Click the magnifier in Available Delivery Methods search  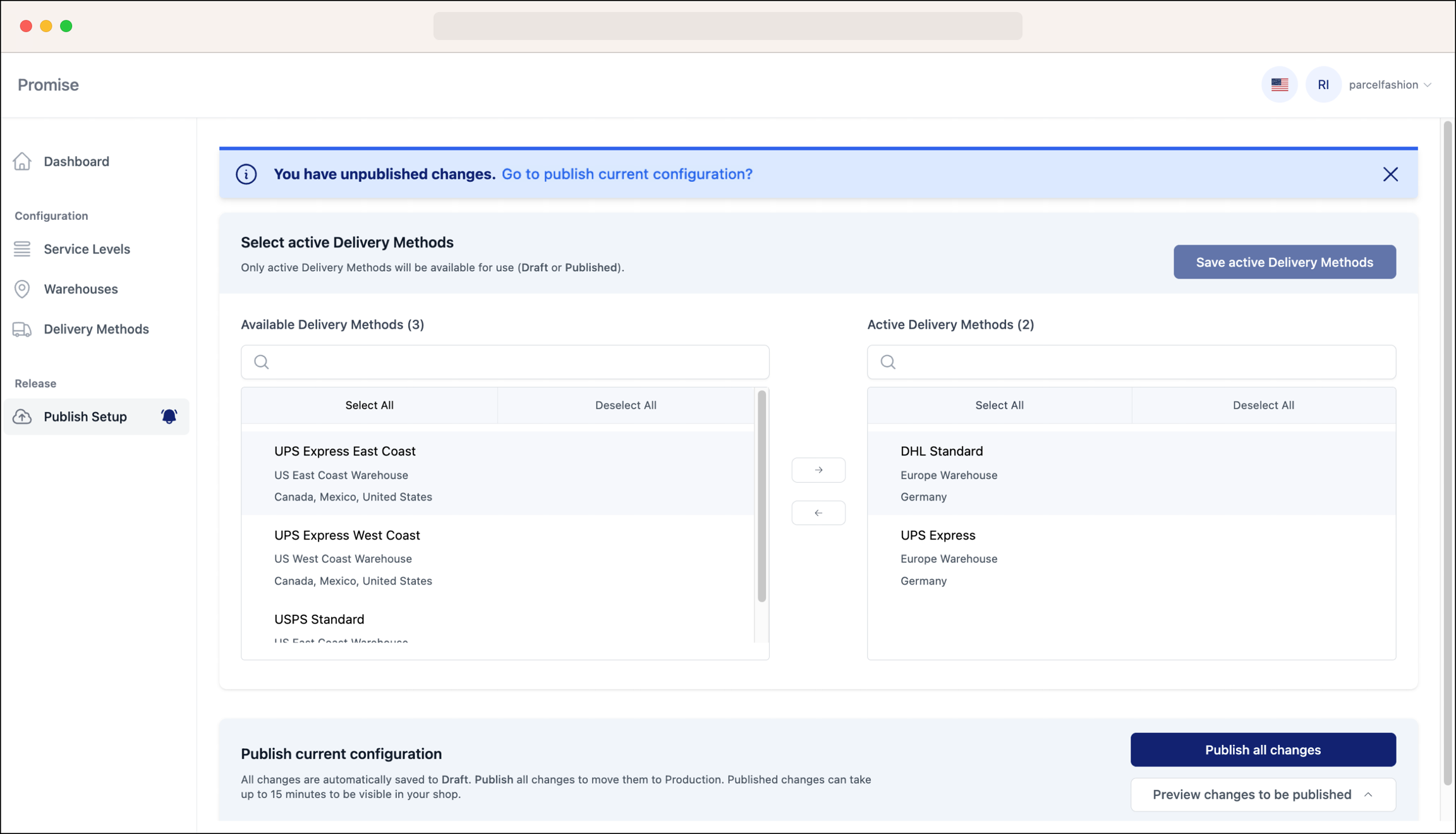pyautogui.click(x=261, y=361)
